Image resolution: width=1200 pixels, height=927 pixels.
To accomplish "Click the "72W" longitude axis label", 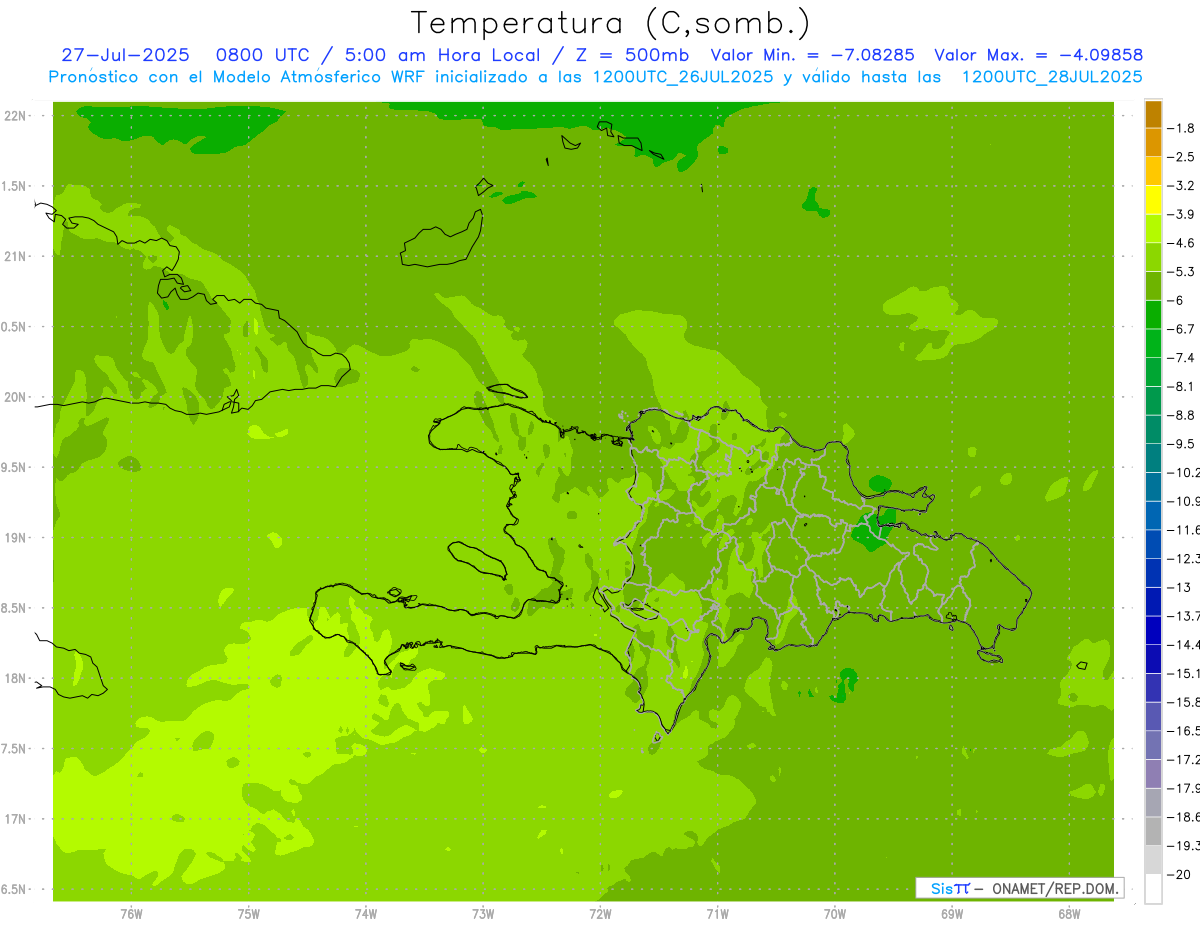I will pos(600,914).
